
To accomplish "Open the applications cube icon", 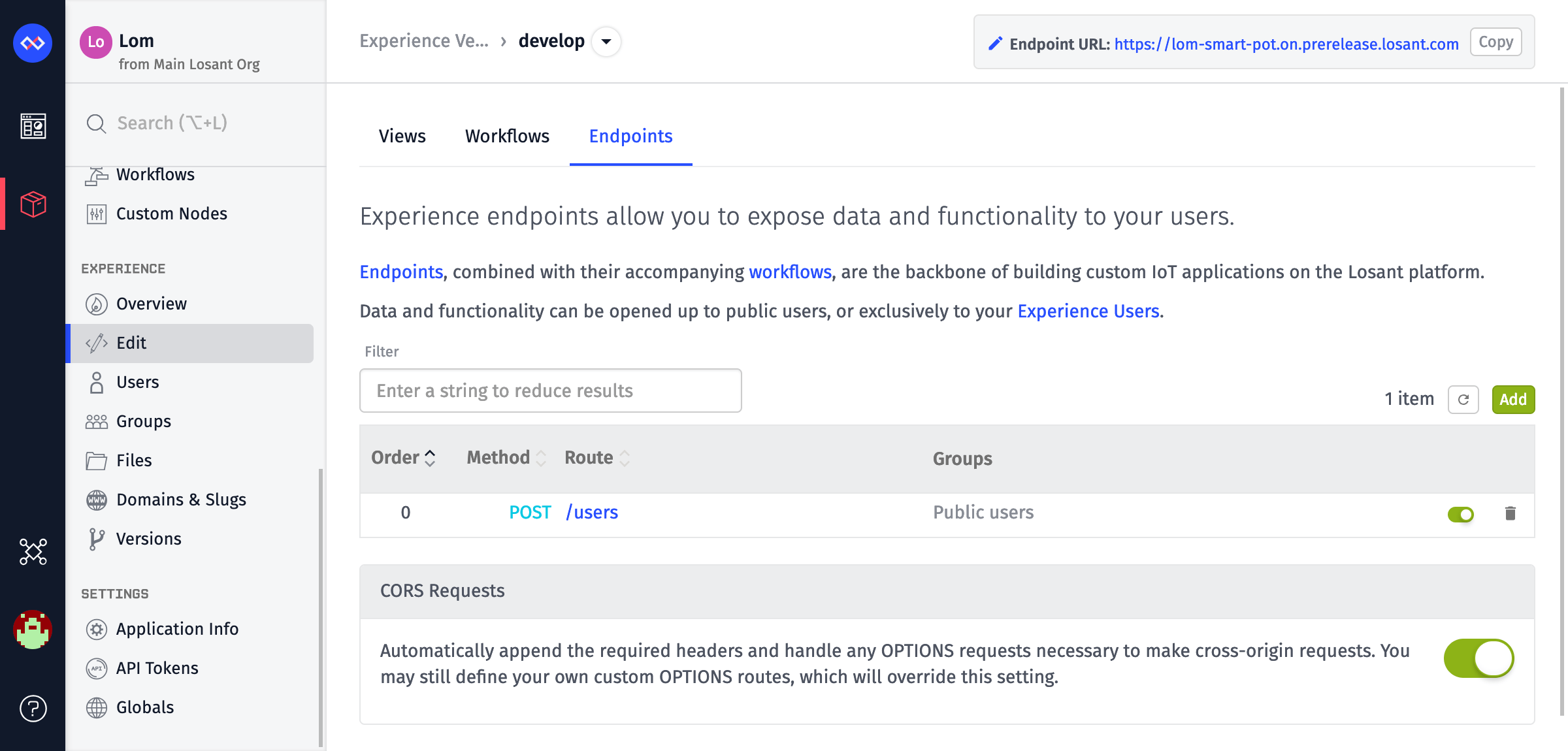I will 33,204.
